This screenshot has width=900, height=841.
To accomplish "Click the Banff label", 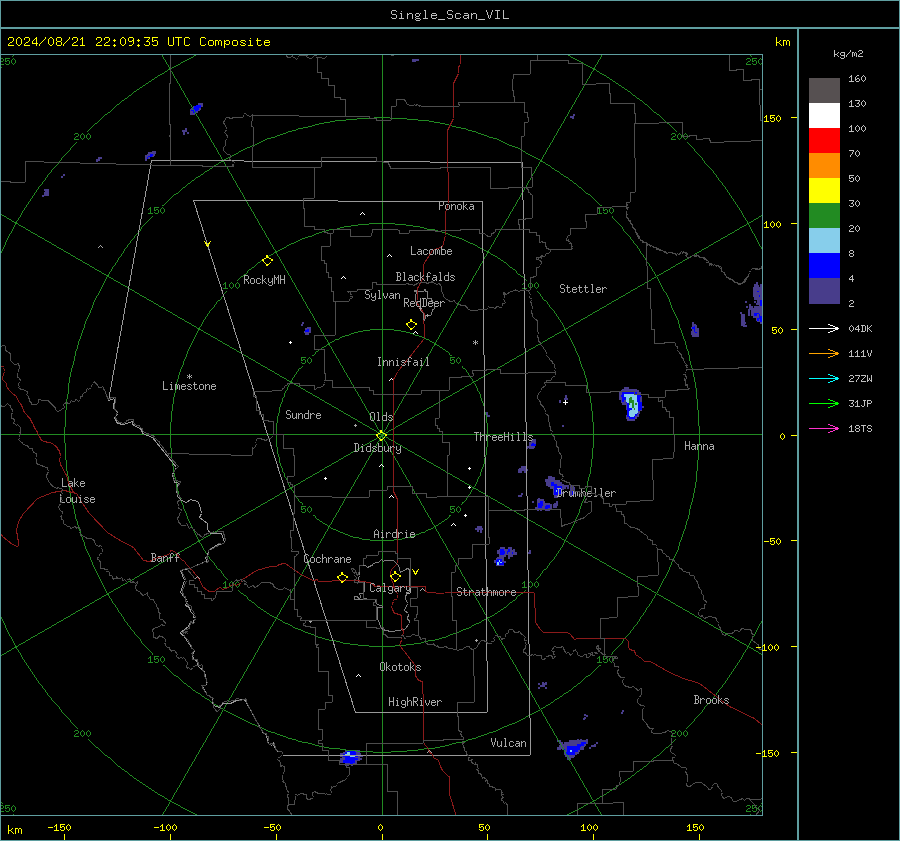I will (165, 558).
